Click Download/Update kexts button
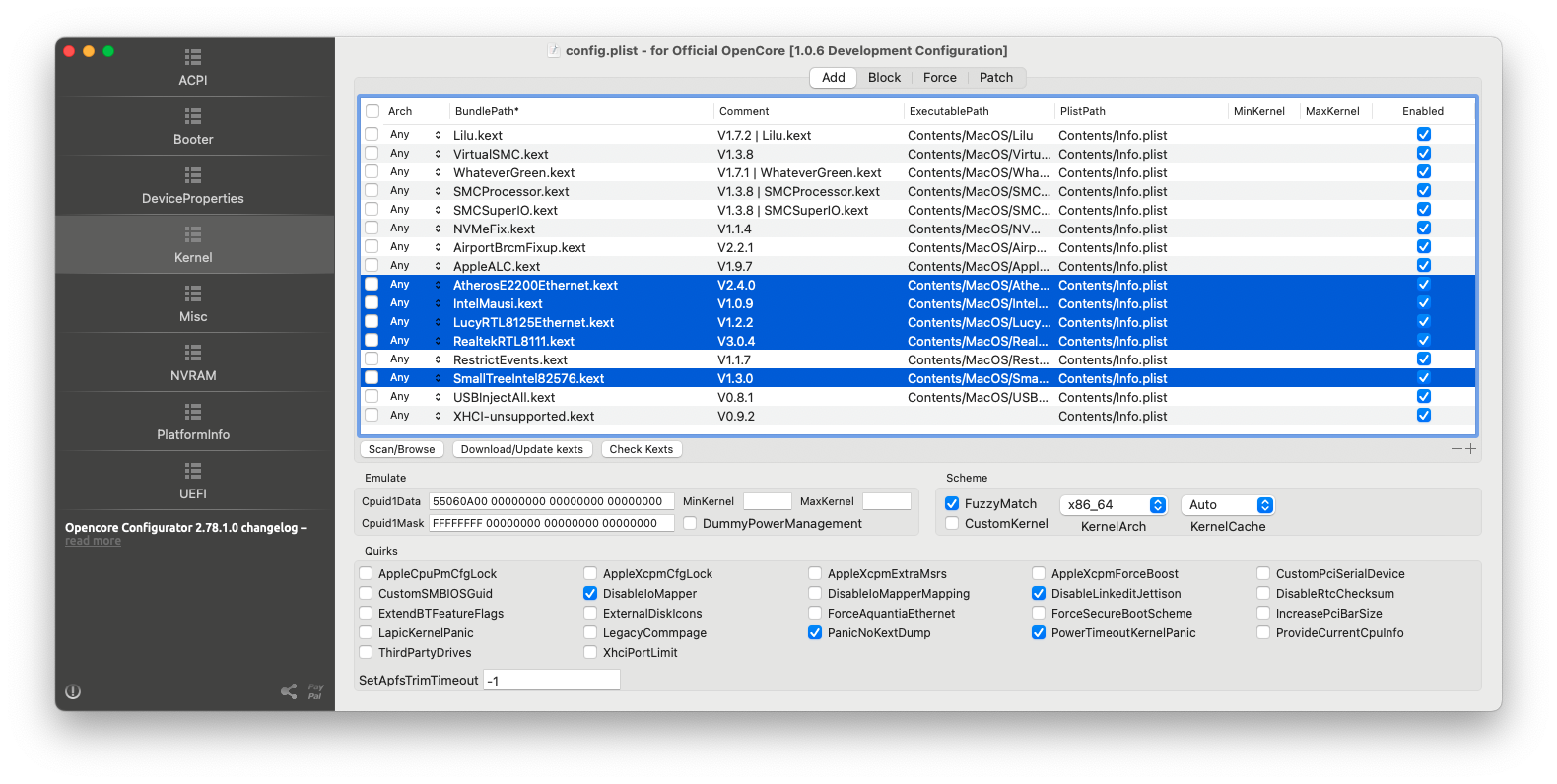This screenshot has height=784, width=1557. click(x=522, y=449)
